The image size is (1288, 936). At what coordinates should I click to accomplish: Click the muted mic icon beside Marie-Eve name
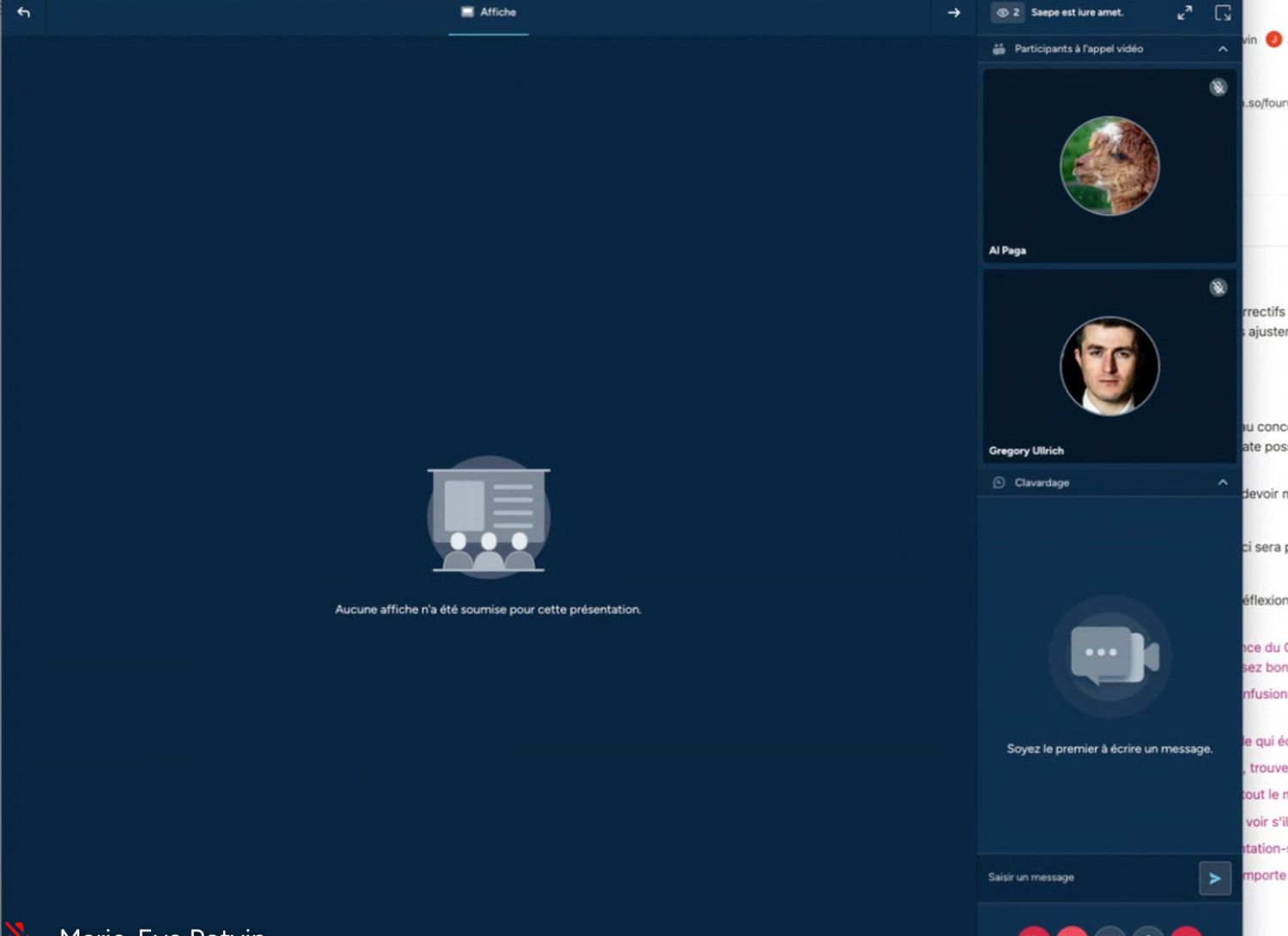click(15, 929)
